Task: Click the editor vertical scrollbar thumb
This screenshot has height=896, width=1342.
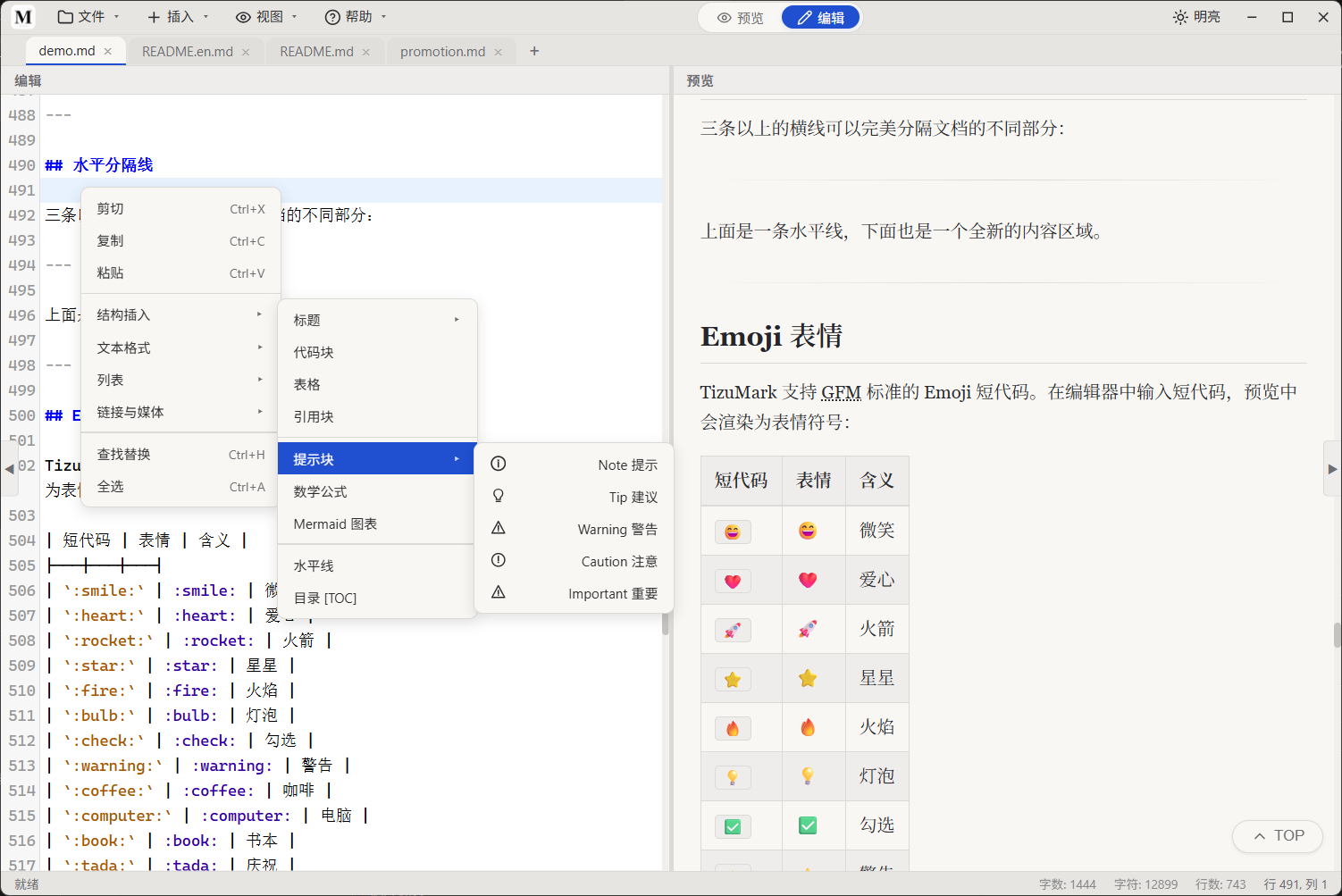Action: point(665,624)
